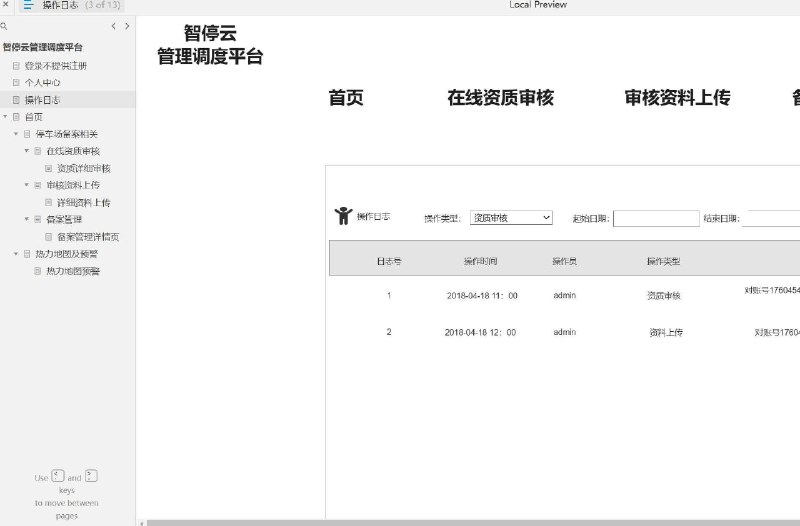Screen dimensions: 800x526
Task: Open 操作类型 dropdown showing 资质审核
Action: tap(511, 218)
